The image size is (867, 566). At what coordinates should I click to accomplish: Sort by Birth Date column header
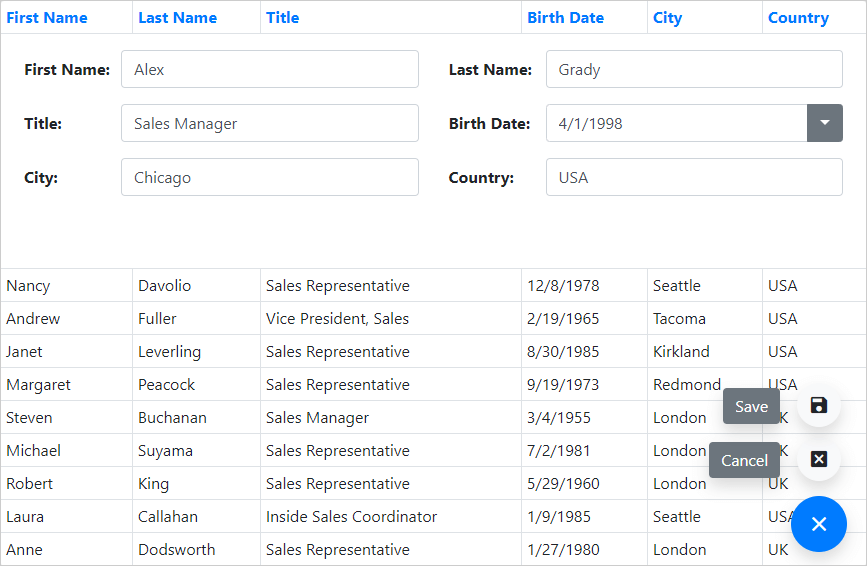pyautogui.click(x=565, y=18)
